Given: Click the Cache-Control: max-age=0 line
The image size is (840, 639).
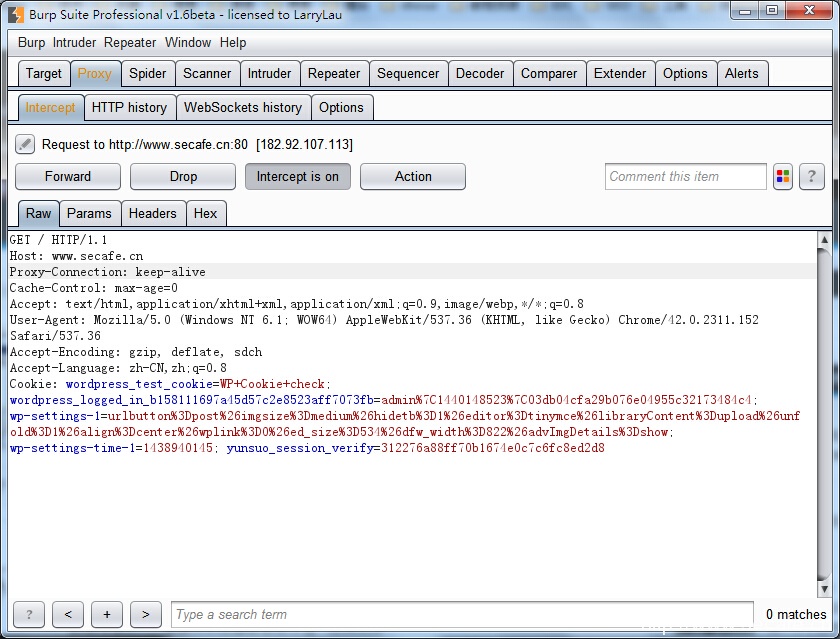Looking at the screenshot, I should coord(94,288).
